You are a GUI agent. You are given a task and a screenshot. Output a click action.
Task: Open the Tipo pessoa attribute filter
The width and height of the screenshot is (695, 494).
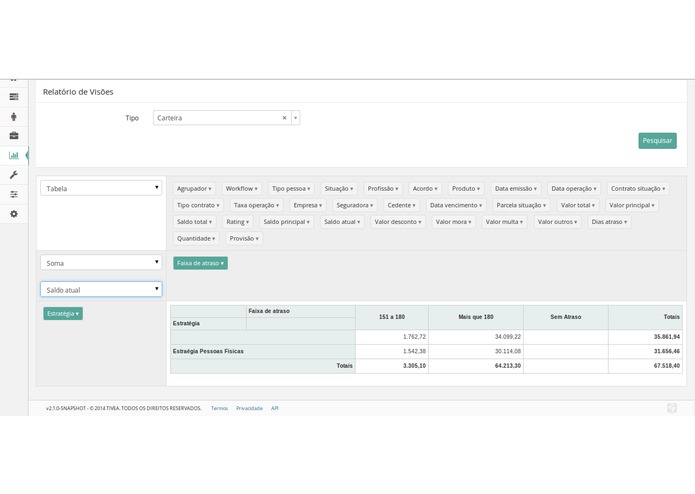[291, 188]
